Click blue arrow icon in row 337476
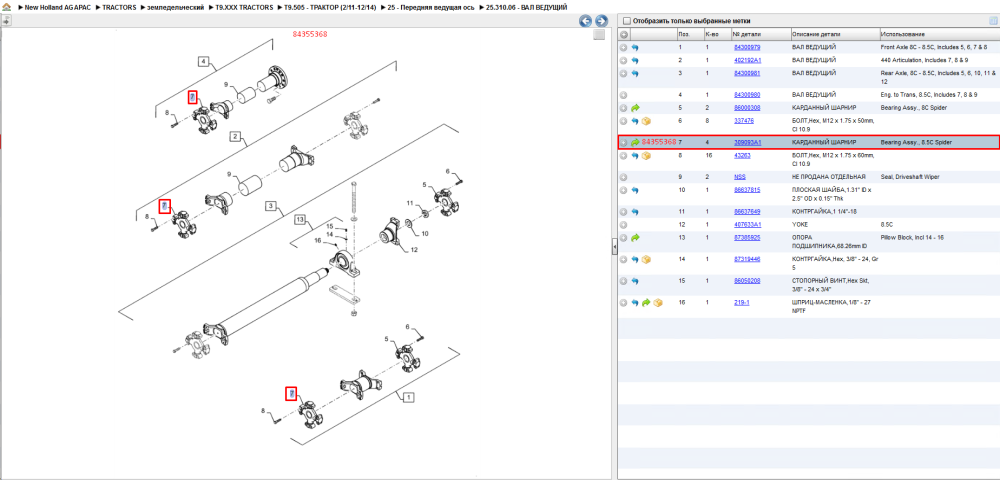1000x480 pixels. coord(635,120)
